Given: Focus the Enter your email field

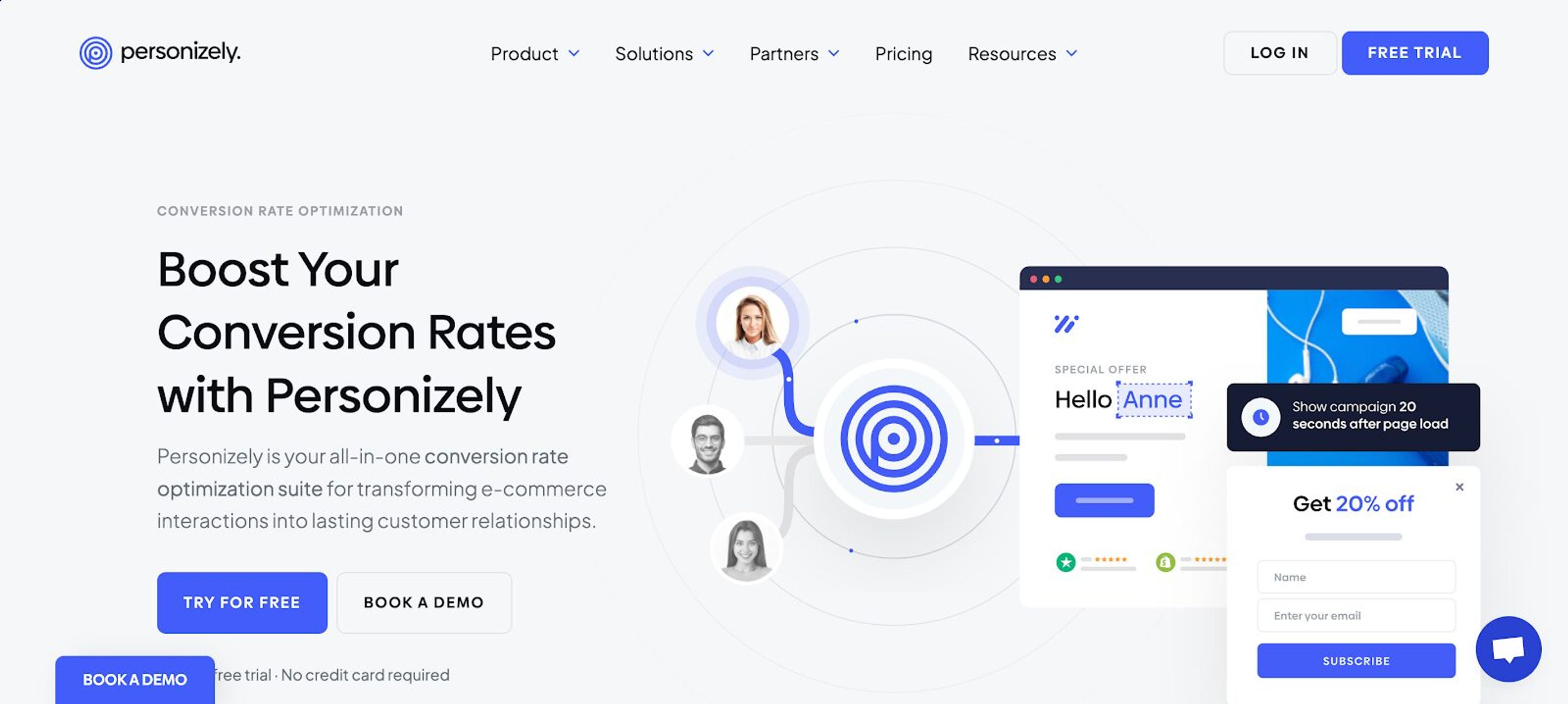Looking at the screenshot, I should pos(1356,615).
